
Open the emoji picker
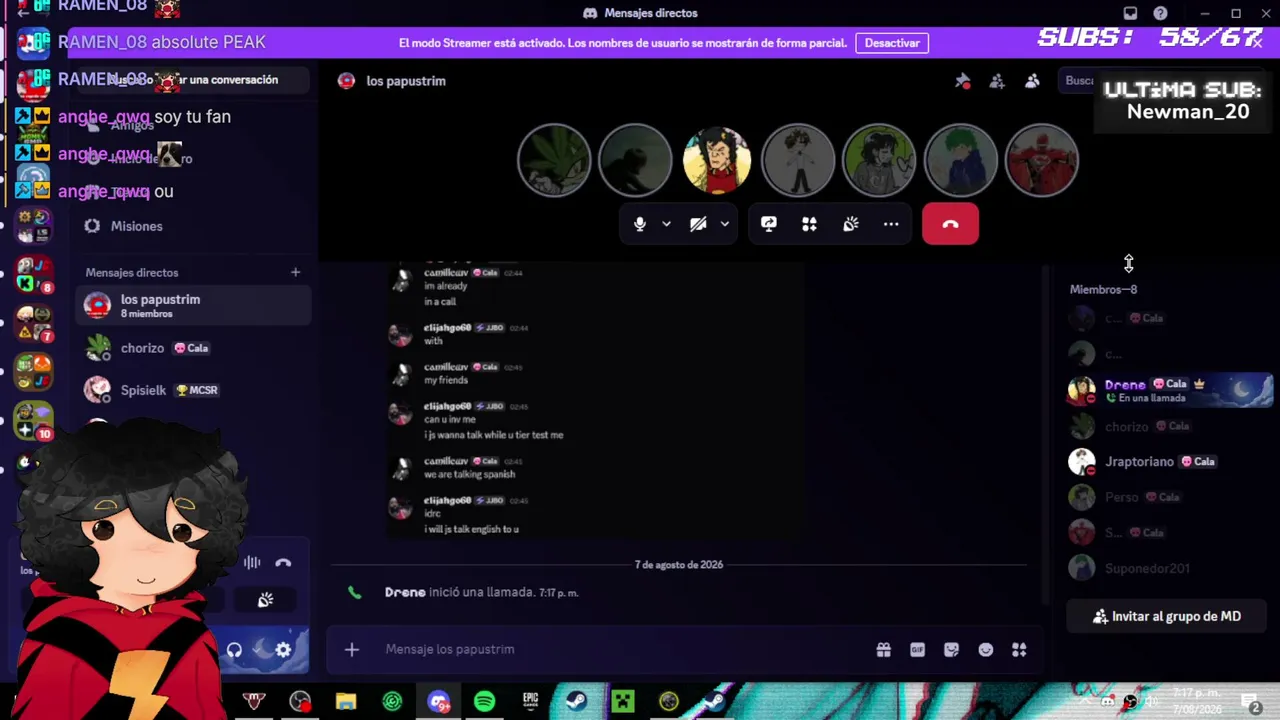[986, 650]
